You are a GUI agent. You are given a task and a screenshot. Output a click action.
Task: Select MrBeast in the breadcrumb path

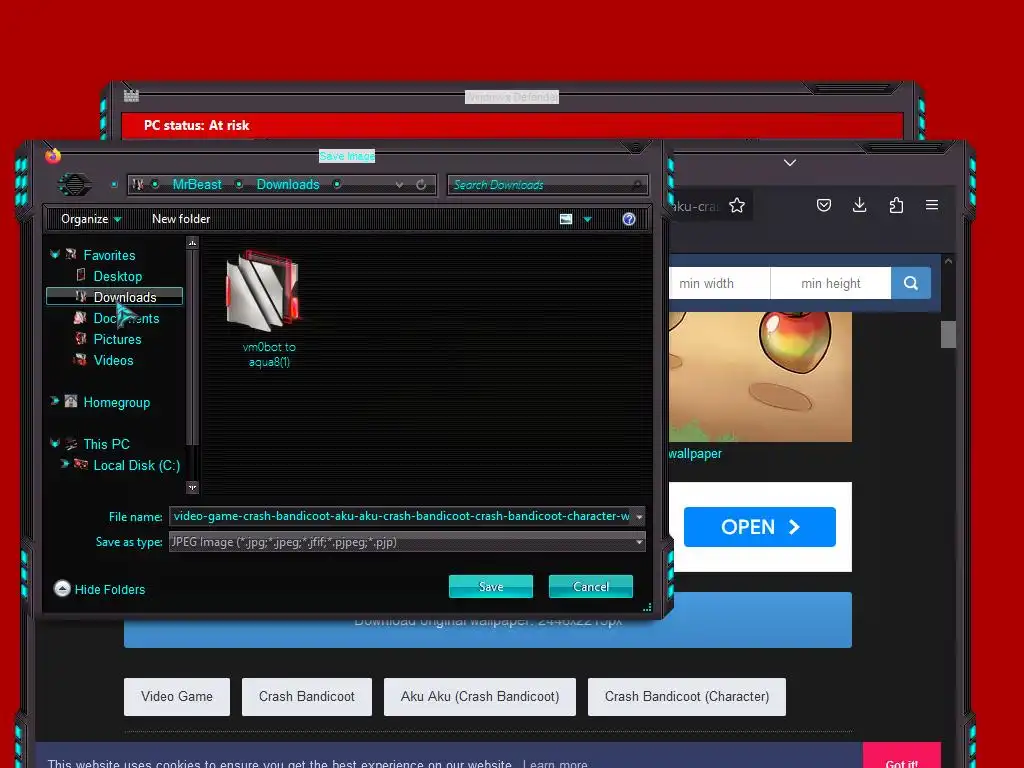pos(197,185)
